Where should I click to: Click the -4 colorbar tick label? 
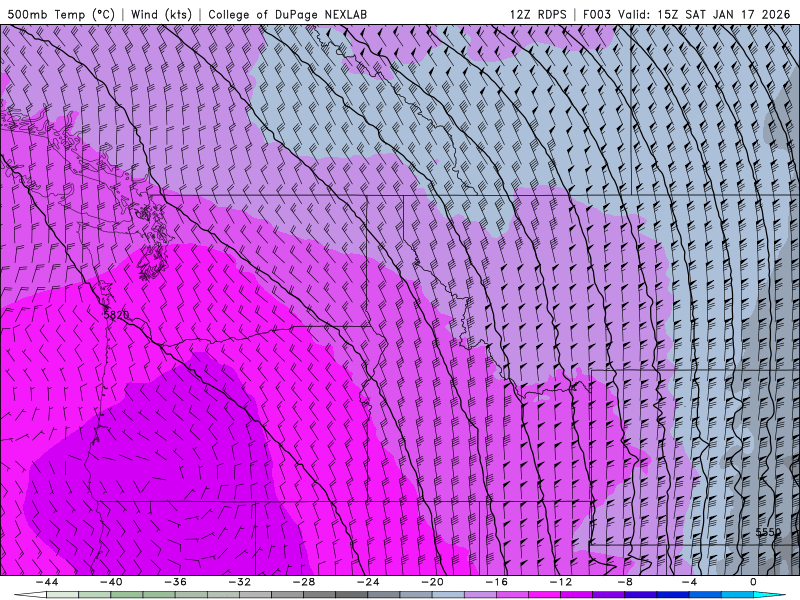click(x=688, y=582)
